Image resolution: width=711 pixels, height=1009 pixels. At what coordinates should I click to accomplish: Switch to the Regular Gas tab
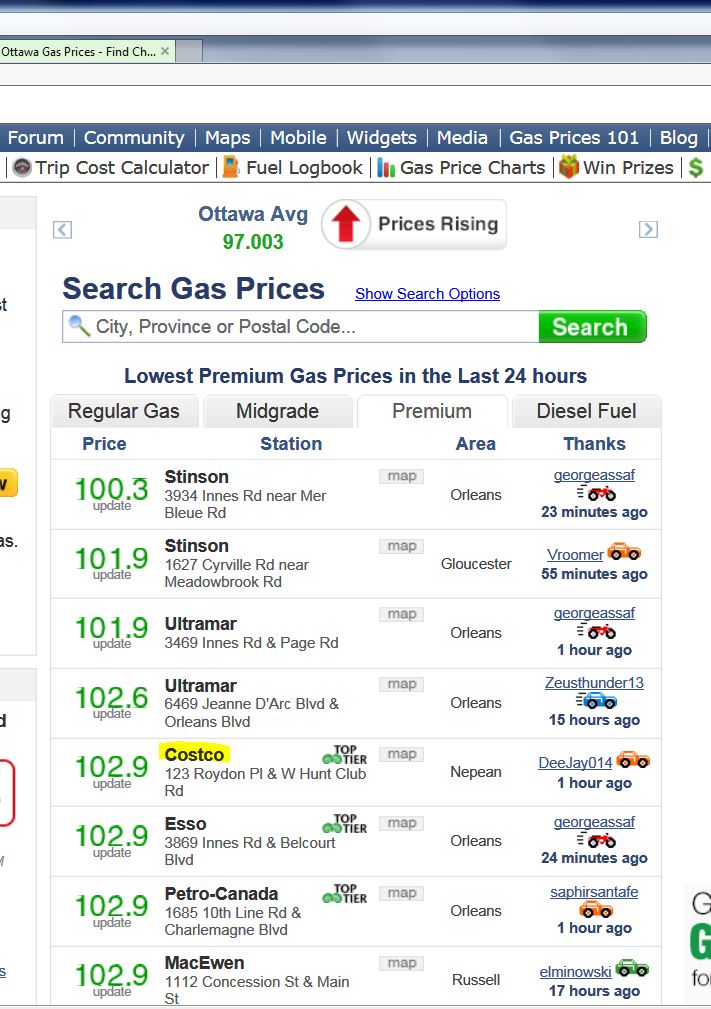click(x=124, y=411)
